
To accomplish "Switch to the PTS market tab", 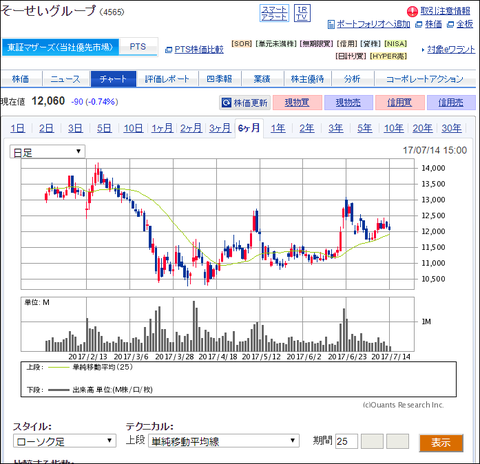I will [138, 47].
